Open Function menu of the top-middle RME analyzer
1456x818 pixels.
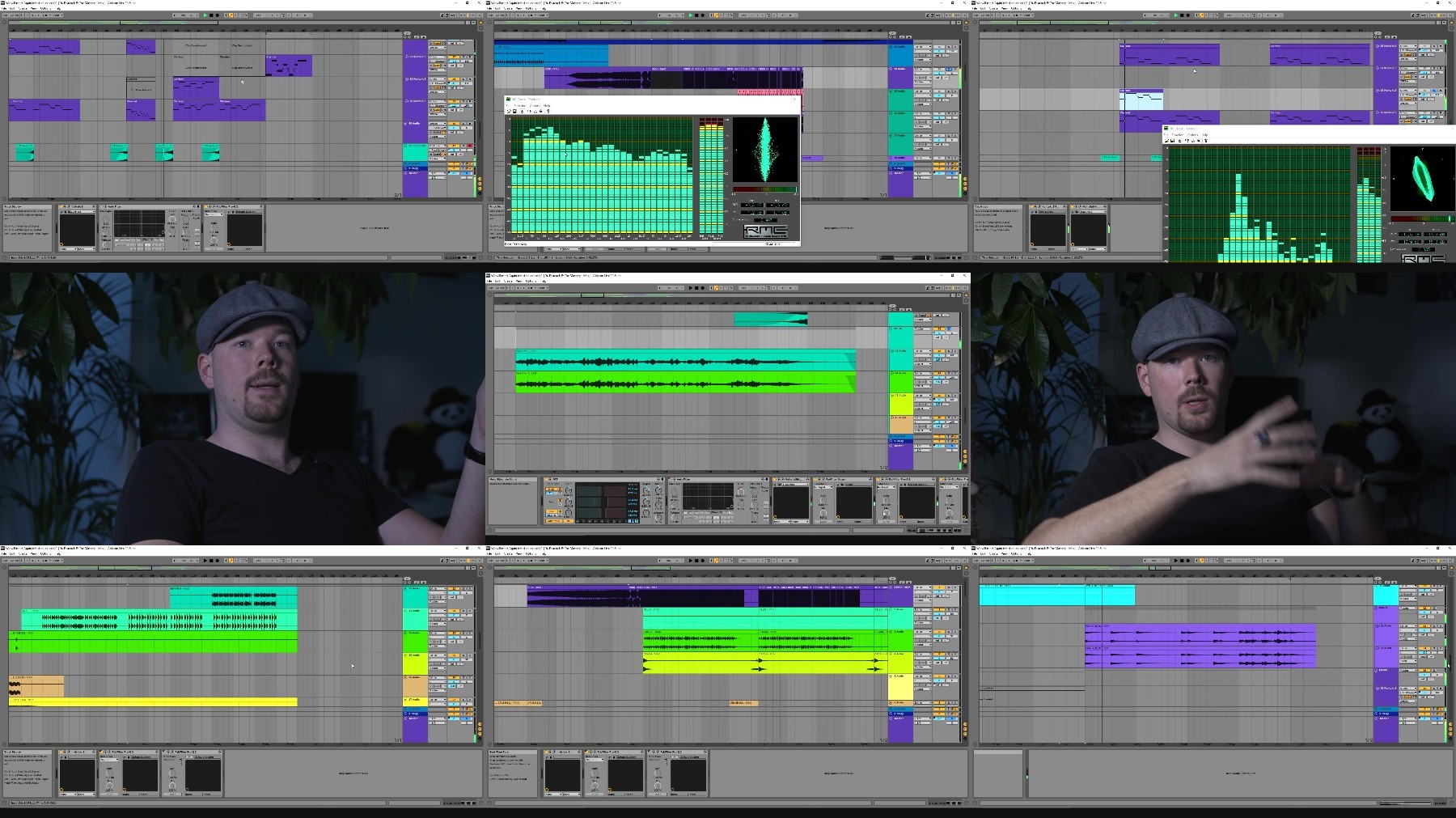coord(519,105)
